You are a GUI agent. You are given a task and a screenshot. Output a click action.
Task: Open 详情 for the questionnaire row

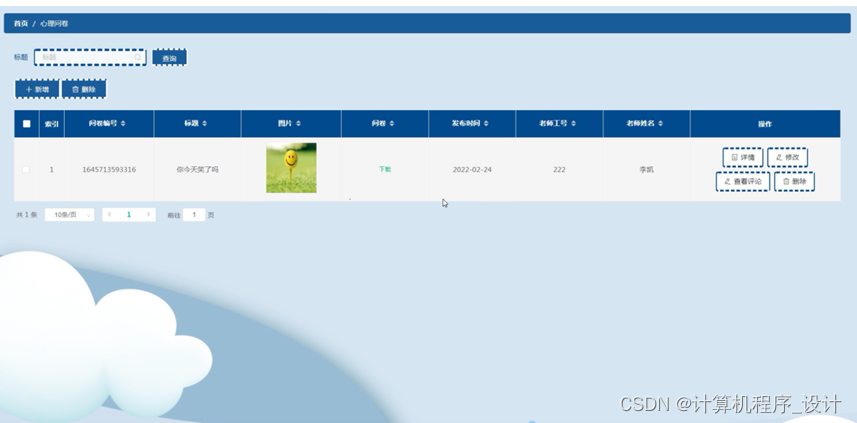point(743,157)
